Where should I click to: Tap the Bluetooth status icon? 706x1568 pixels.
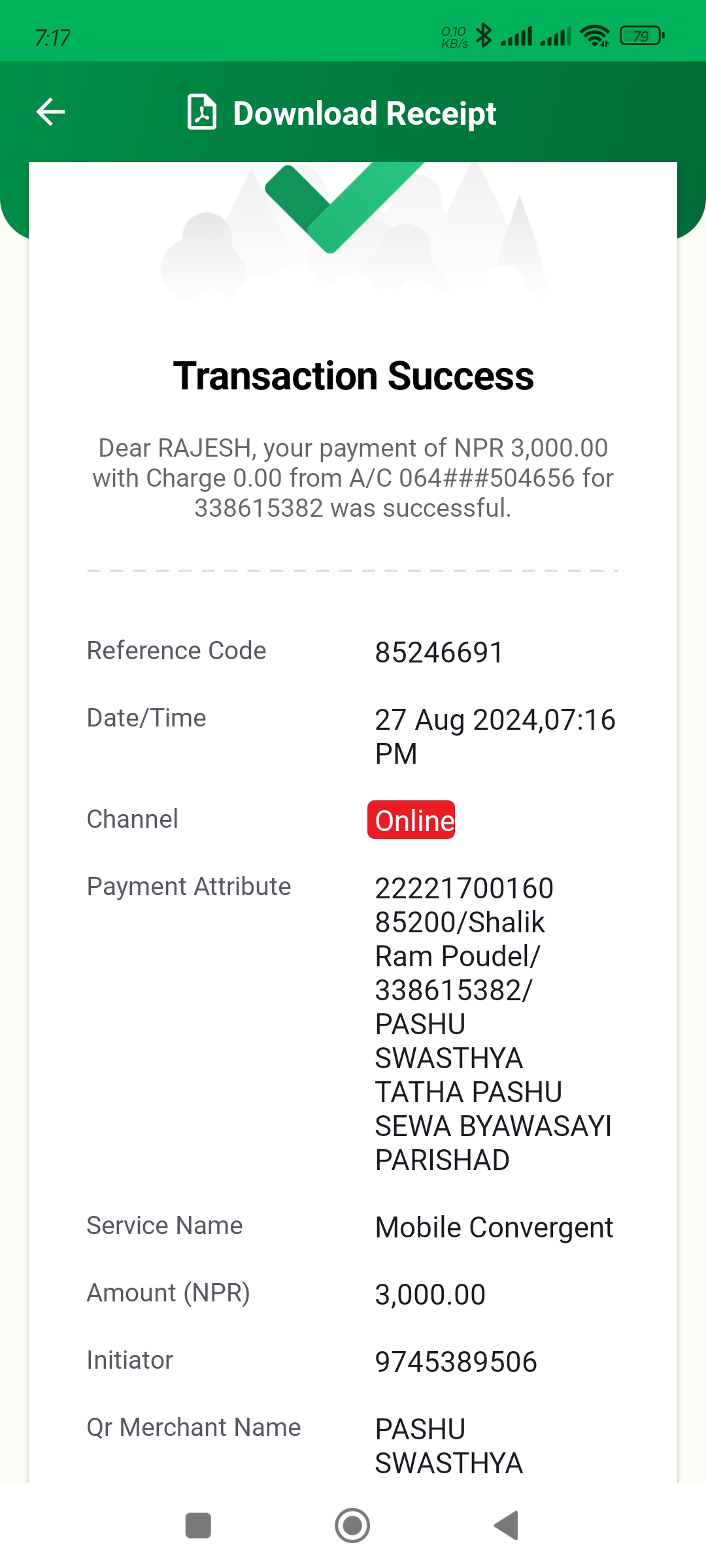click(x=484, y=35)
